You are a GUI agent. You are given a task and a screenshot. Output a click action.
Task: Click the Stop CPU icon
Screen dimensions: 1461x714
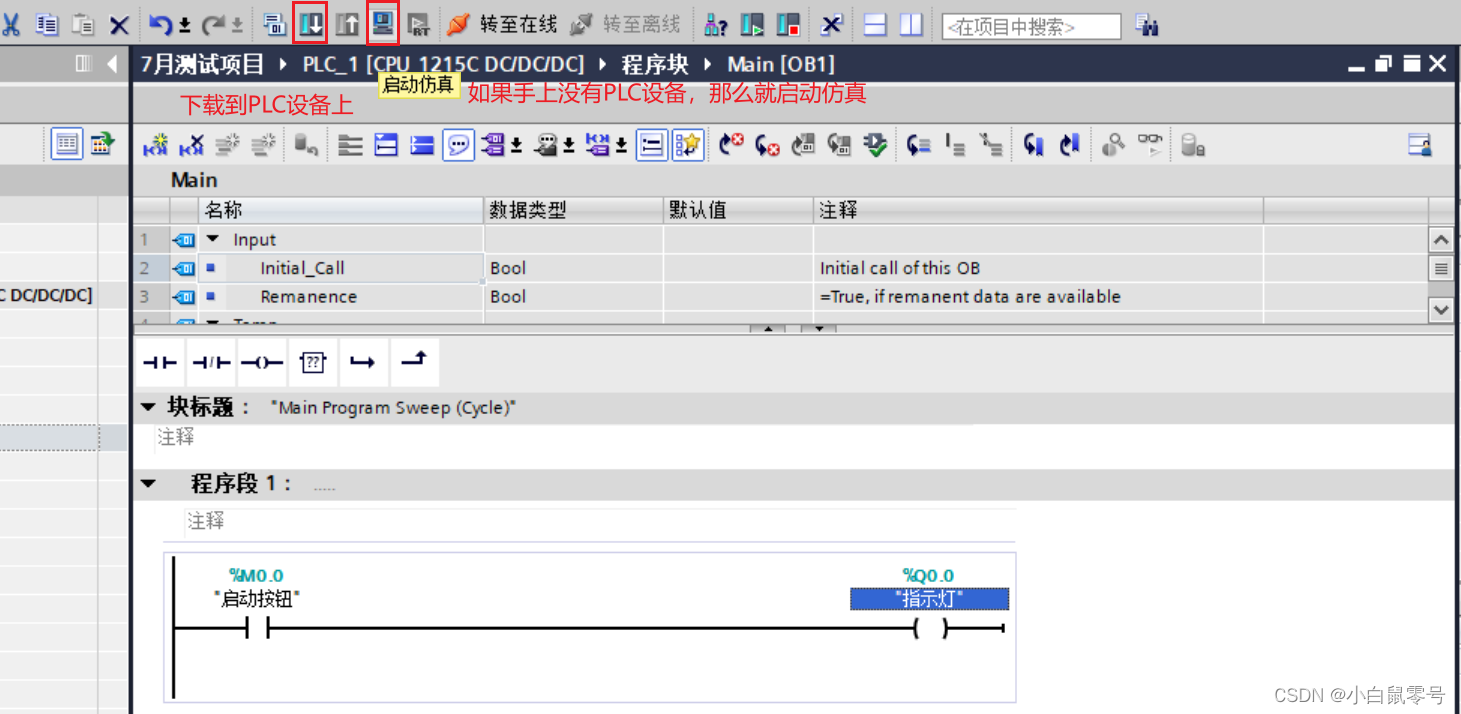coord(788,25)
